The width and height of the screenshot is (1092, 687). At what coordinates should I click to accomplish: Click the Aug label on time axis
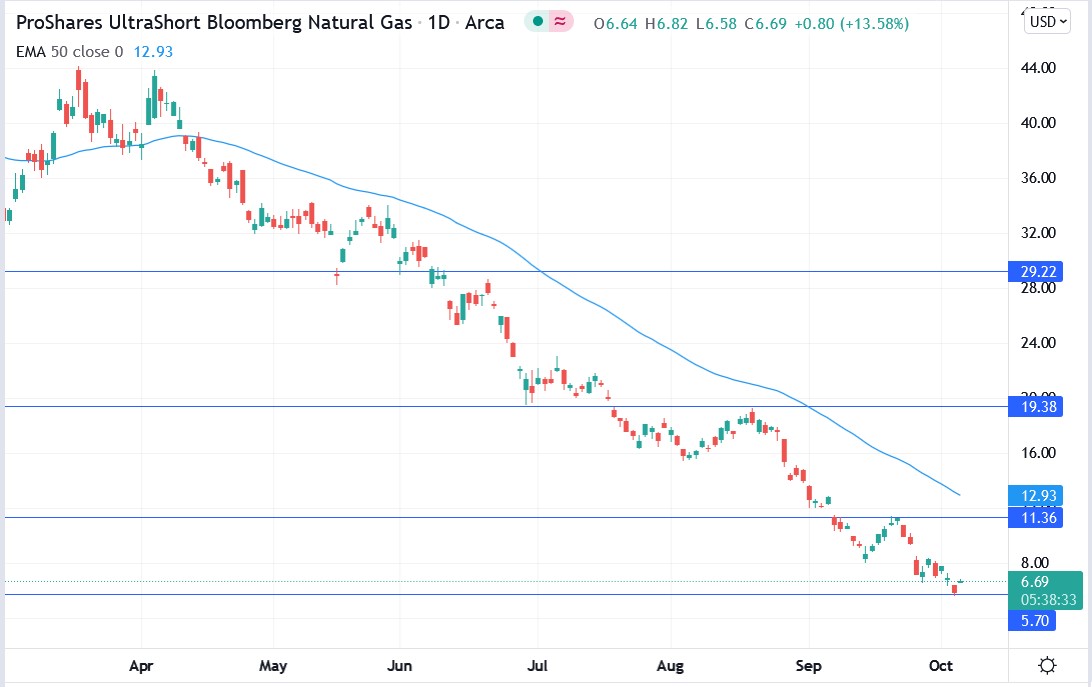tap(670, 665)
